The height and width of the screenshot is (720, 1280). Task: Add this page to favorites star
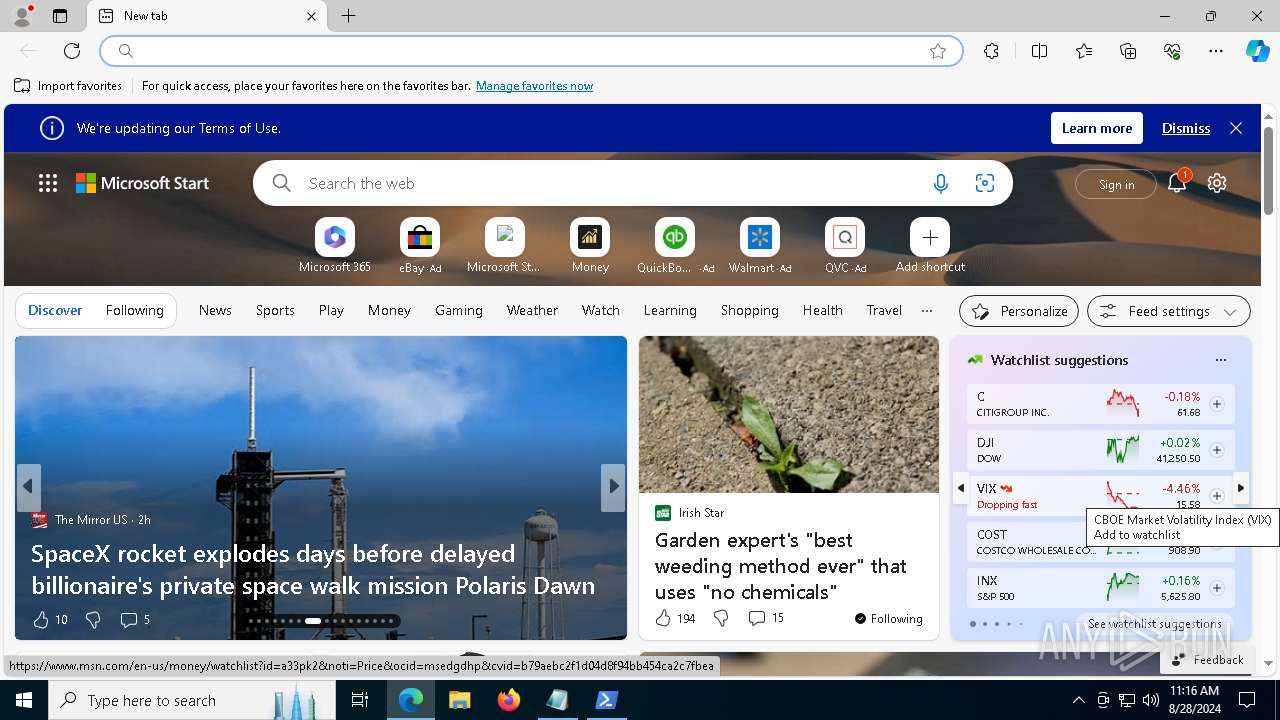(938, 51)
